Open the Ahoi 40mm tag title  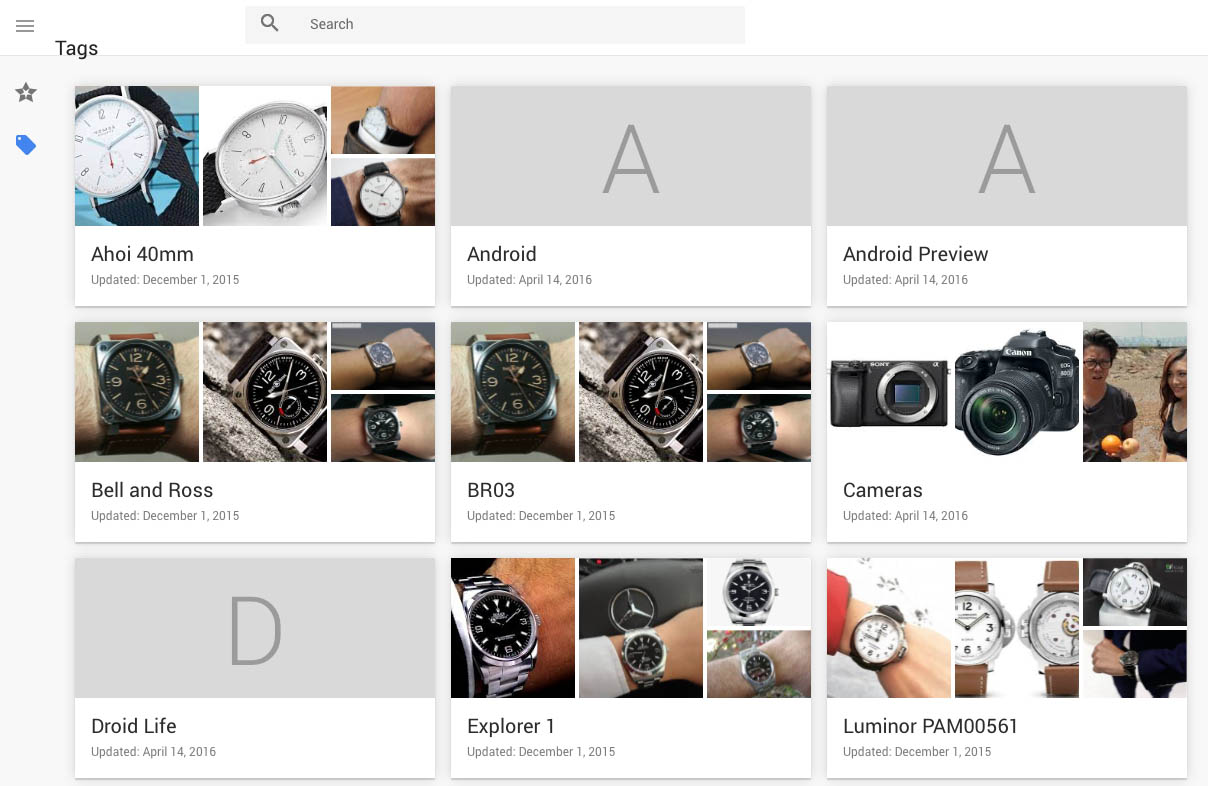[142, 254]
